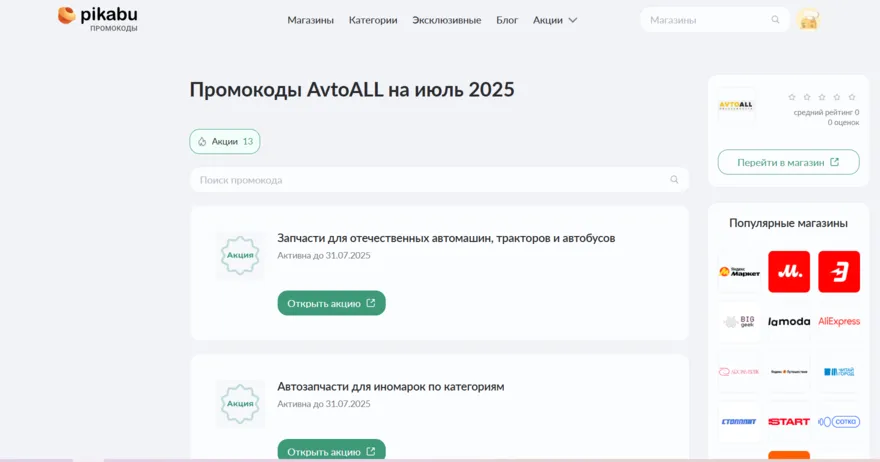Click Открыть акцию for иномарок offer
880x462 pixels.
pos(331,451)
